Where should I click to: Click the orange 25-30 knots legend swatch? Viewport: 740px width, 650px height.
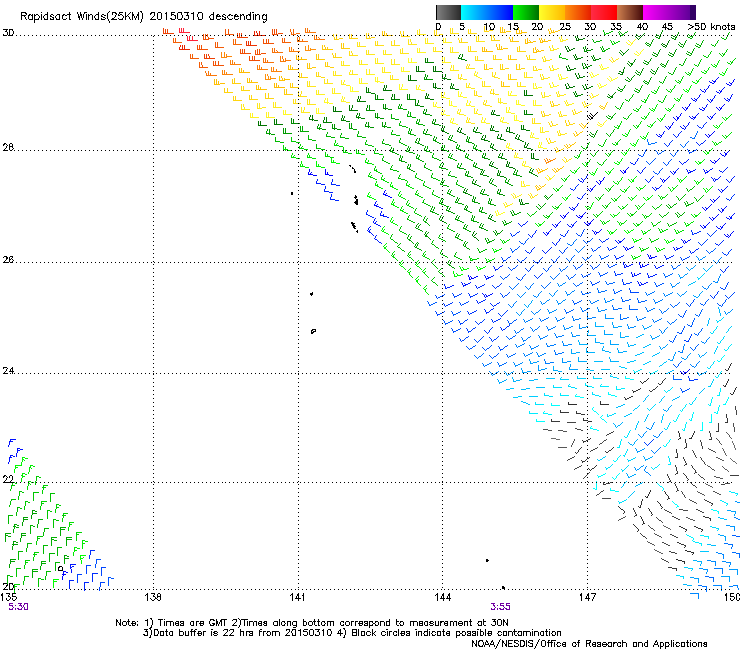pyautogui.click(x=578, y=12)
